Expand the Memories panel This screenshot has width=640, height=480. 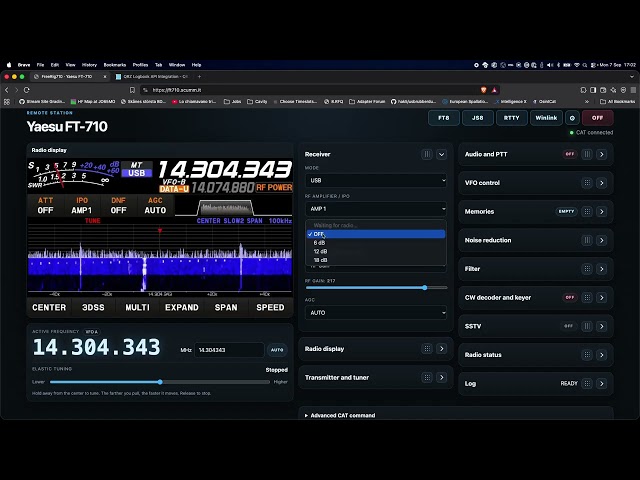[x=601, y=211]
